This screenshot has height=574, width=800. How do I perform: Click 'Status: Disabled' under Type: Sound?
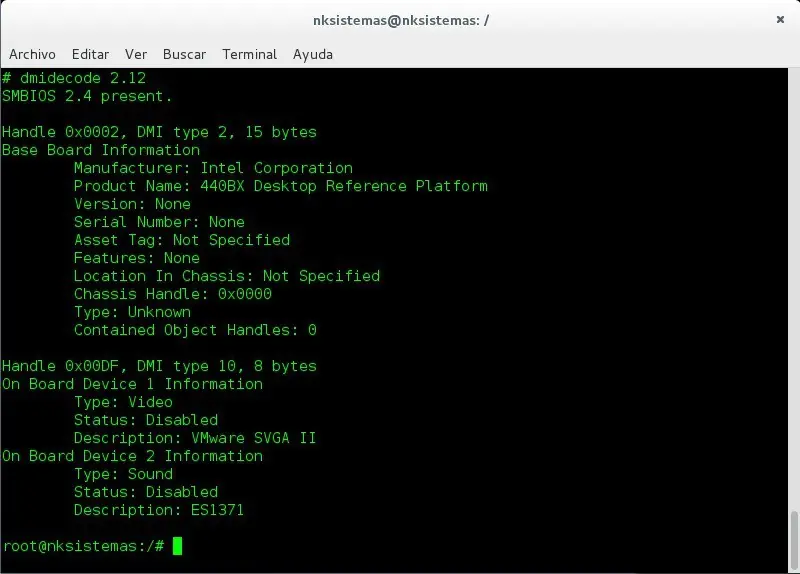(146, 492)
